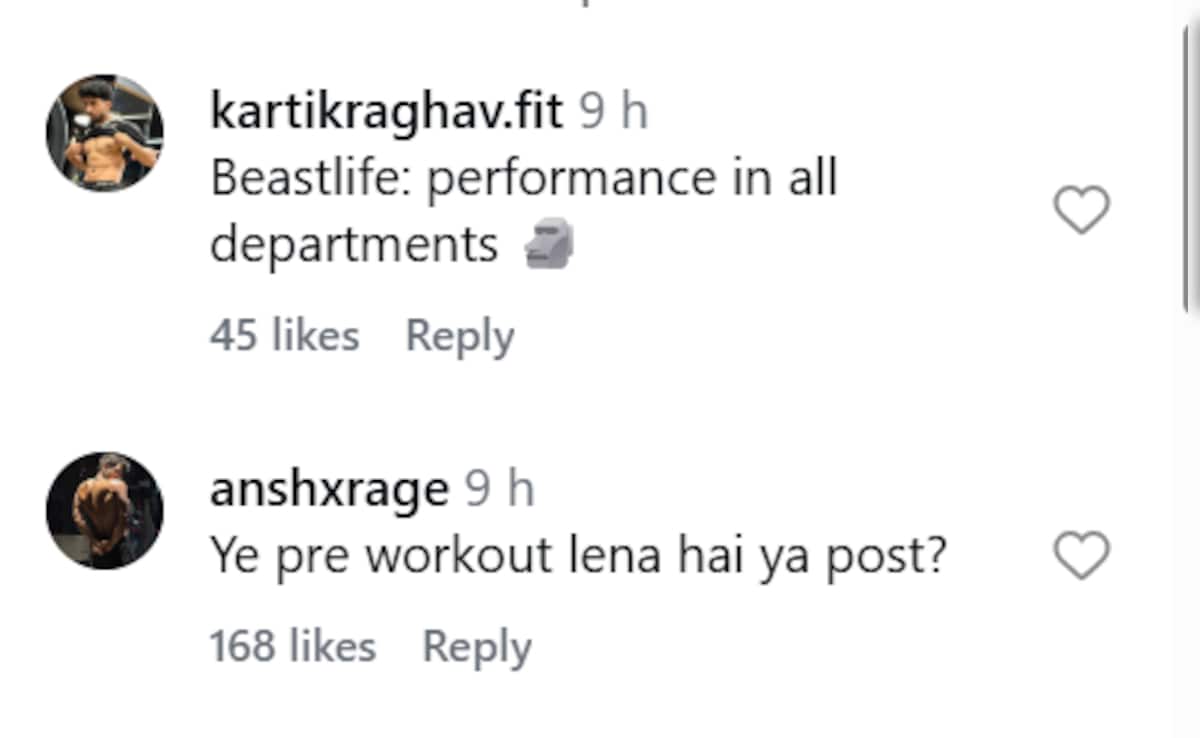View the 45 likes list
The height and width of the screenshot is (738, 1200).
pyautogui.click(x=284, y=336)
